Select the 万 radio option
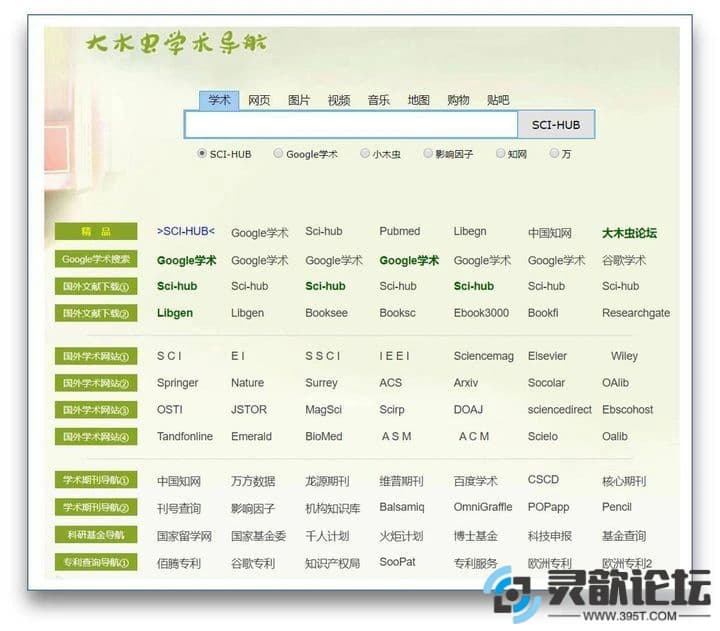The width and height of the screenshot is (720, 631). tap(554, 153)
